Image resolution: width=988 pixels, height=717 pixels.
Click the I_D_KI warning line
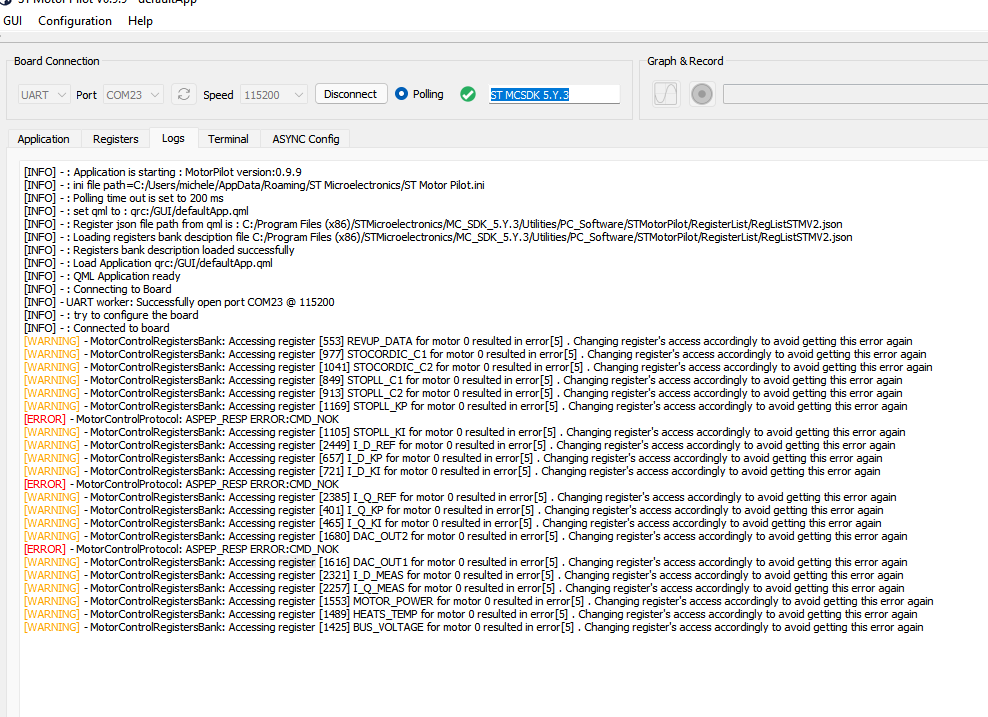452,471
